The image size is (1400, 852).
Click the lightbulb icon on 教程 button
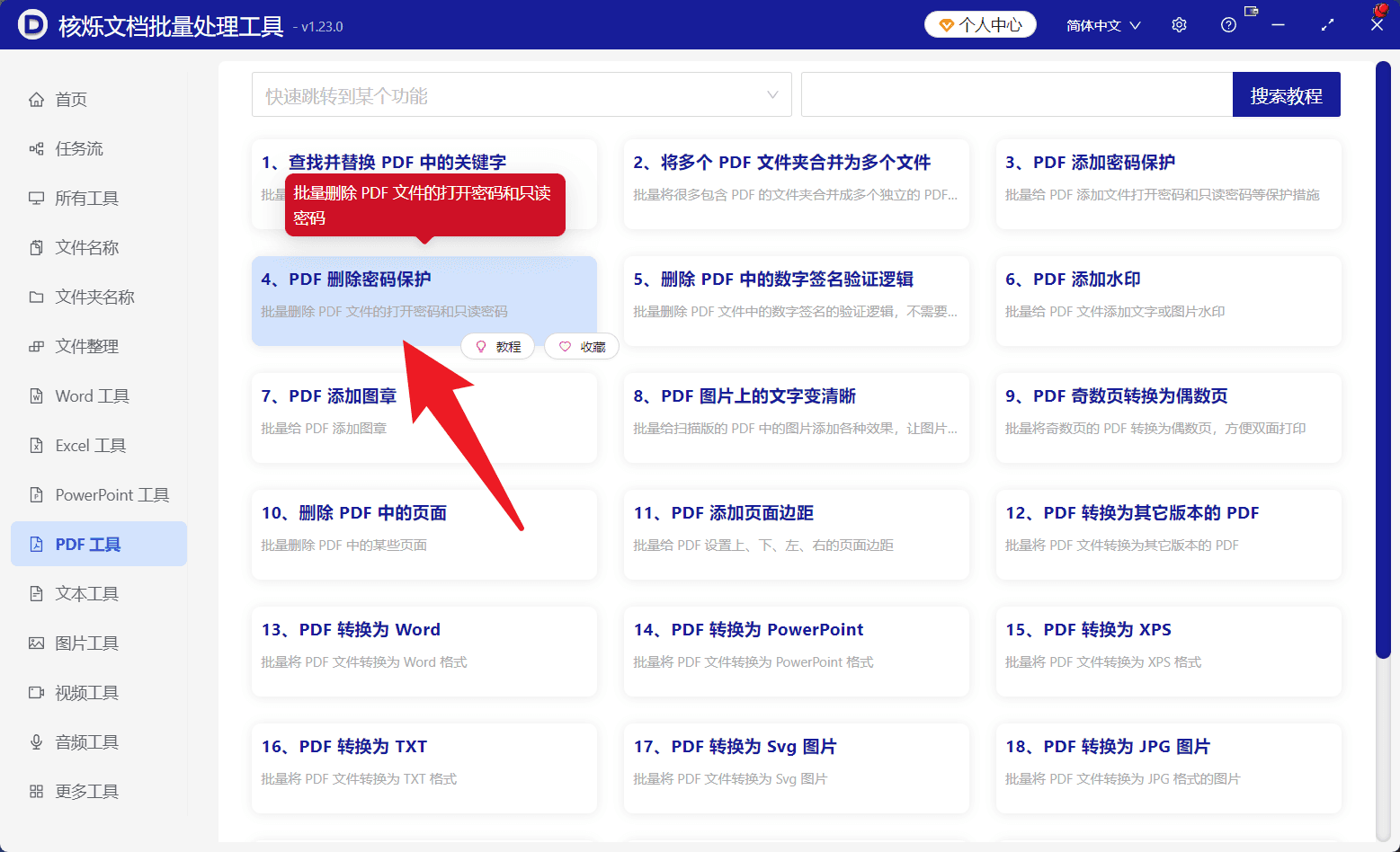click(x=481, y=347)
